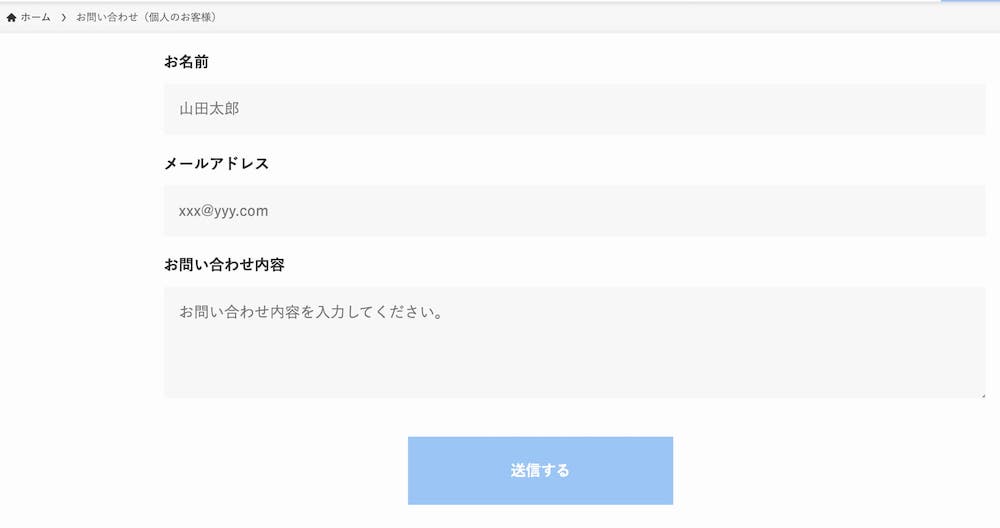Click the 送信する label text
The width and height of the screenshot is (1000, 528).
tap(540, 471)
